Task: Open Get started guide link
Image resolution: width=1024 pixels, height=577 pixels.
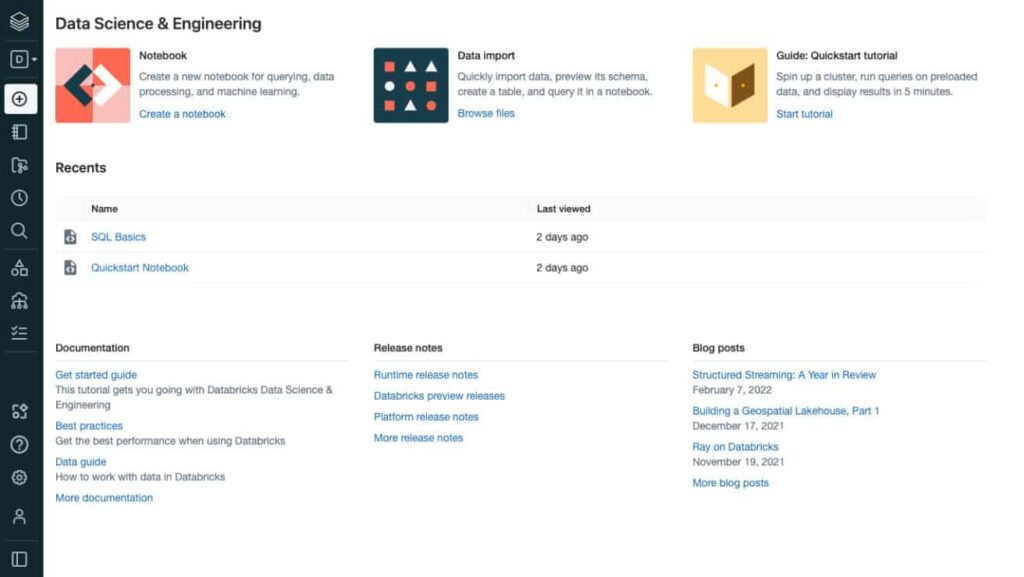Action: coord(96,375)
